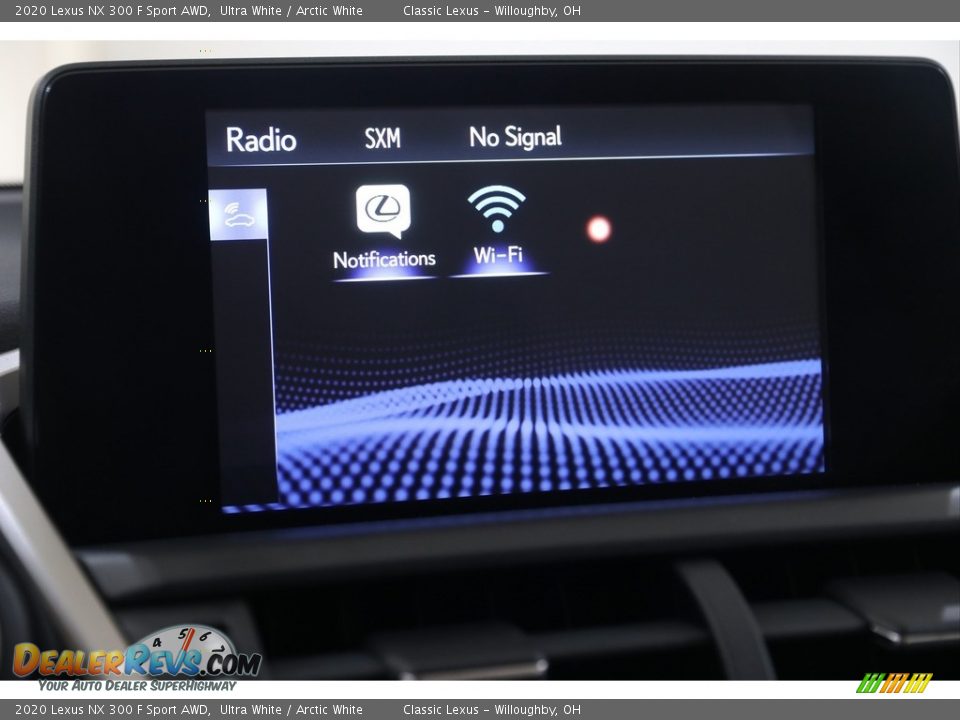
Task: Select the Lexus speech-bubble badge
Action: pyautogui.click(x=384, y=208)
